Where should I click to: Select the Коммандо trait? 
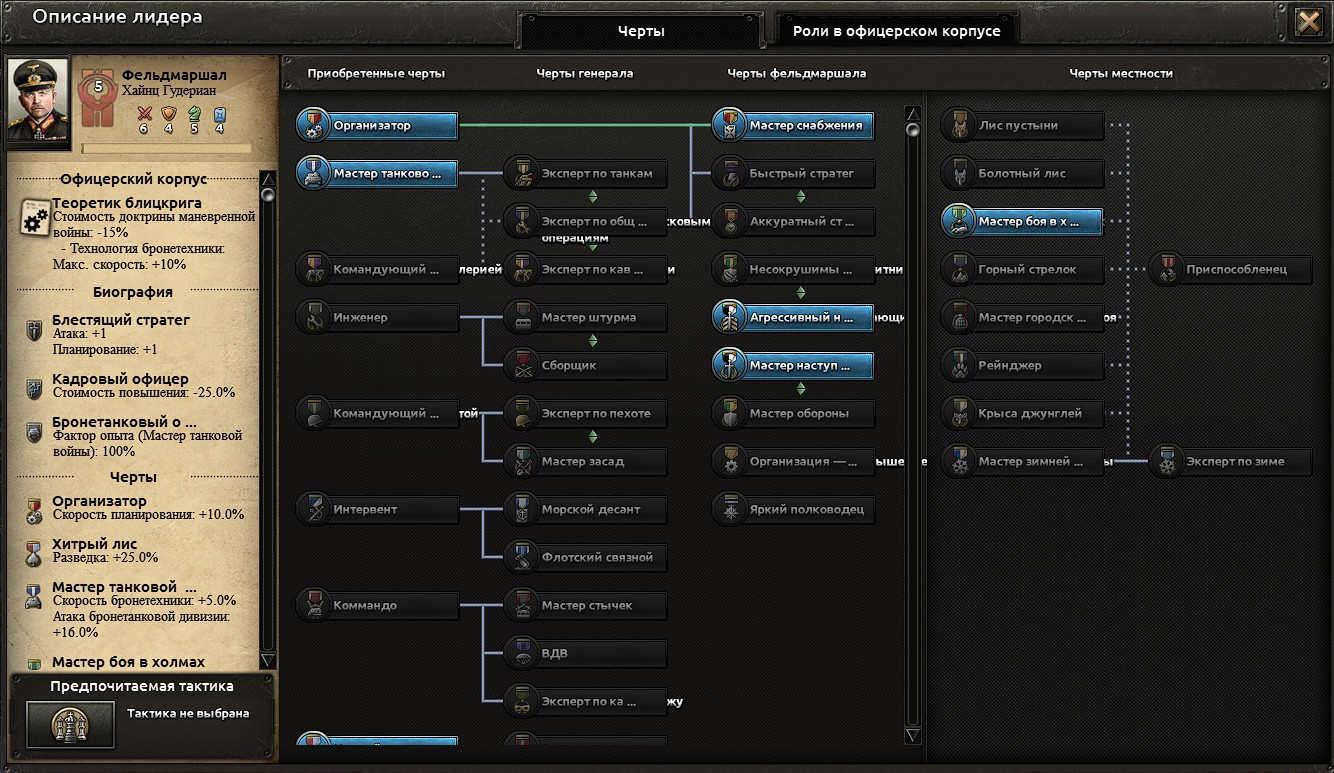pos(378,605)
